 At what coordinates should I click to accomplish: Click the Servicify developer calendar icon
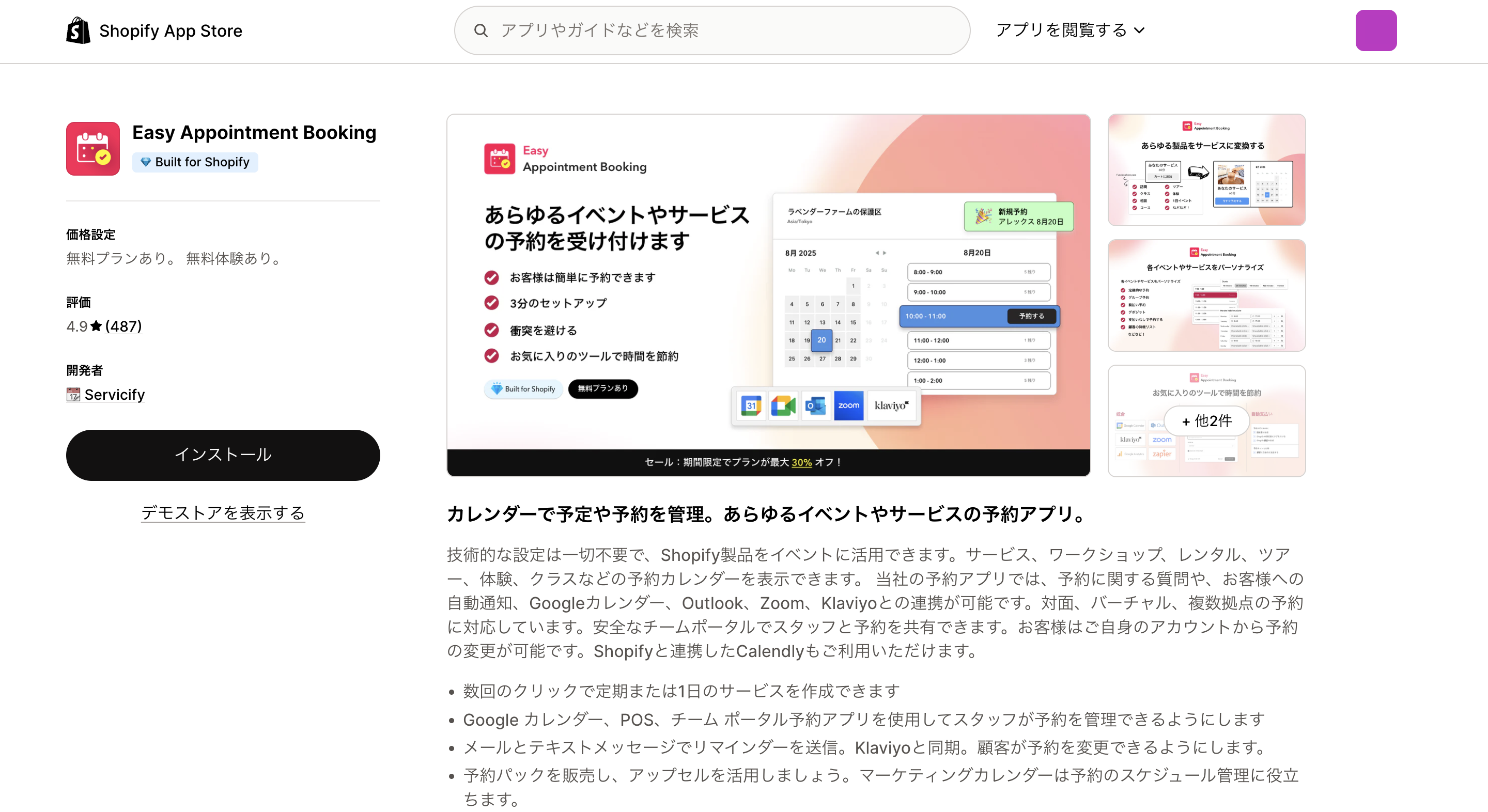73,395
